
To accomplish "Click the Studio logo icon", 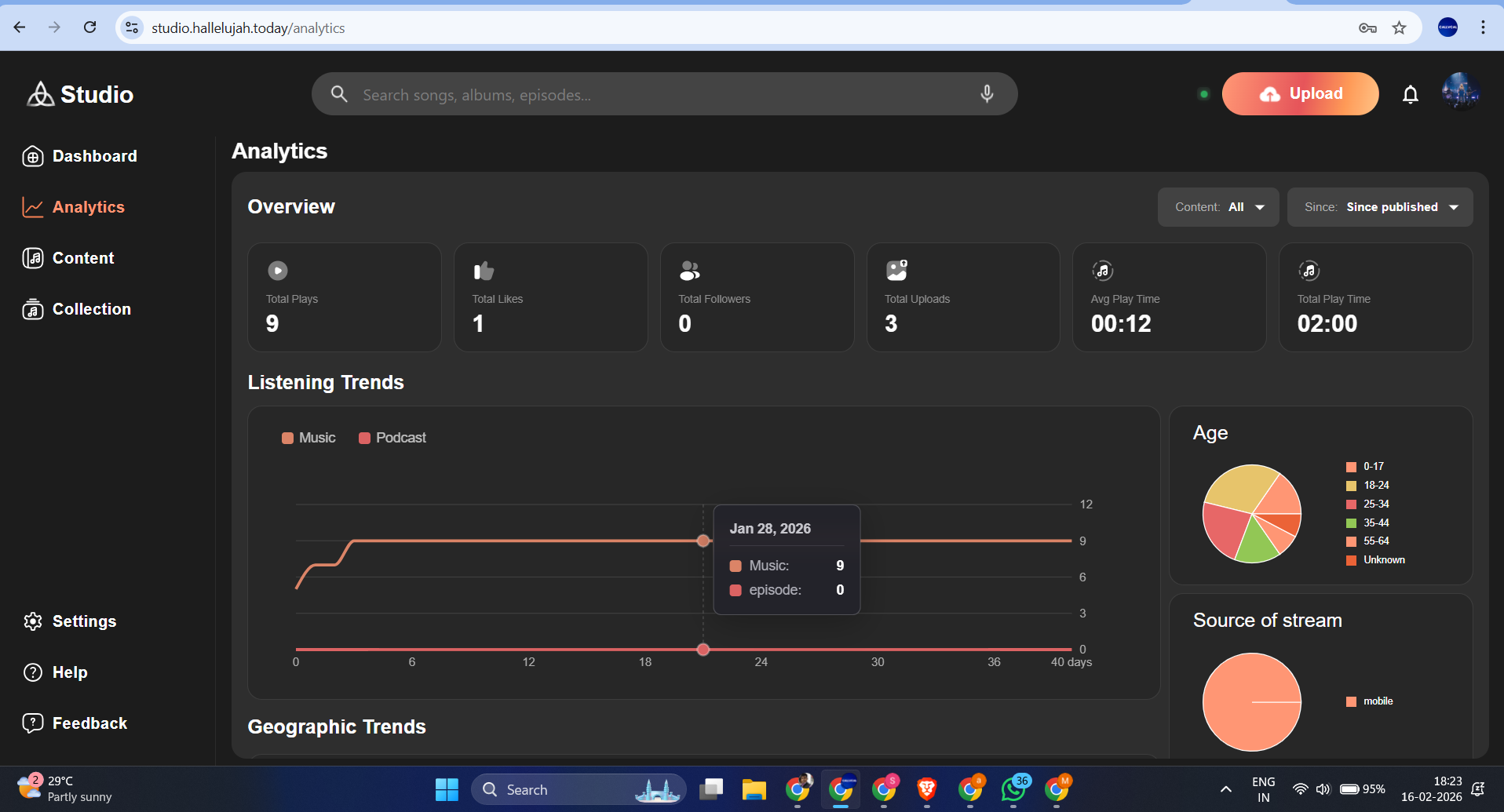I will pos(40,94).
